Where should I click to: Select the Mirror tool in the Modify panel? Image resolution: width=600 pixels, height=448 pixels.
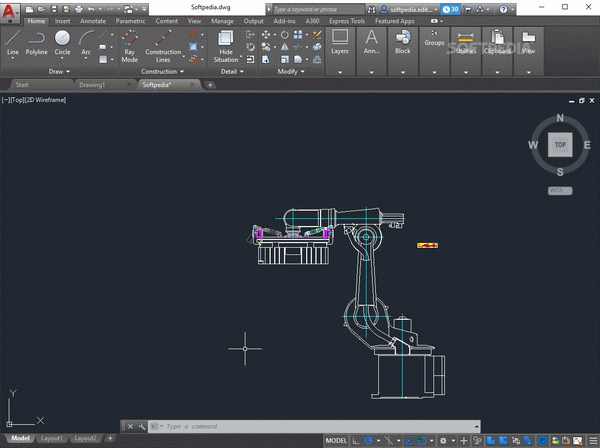click(x=284, y=47)
